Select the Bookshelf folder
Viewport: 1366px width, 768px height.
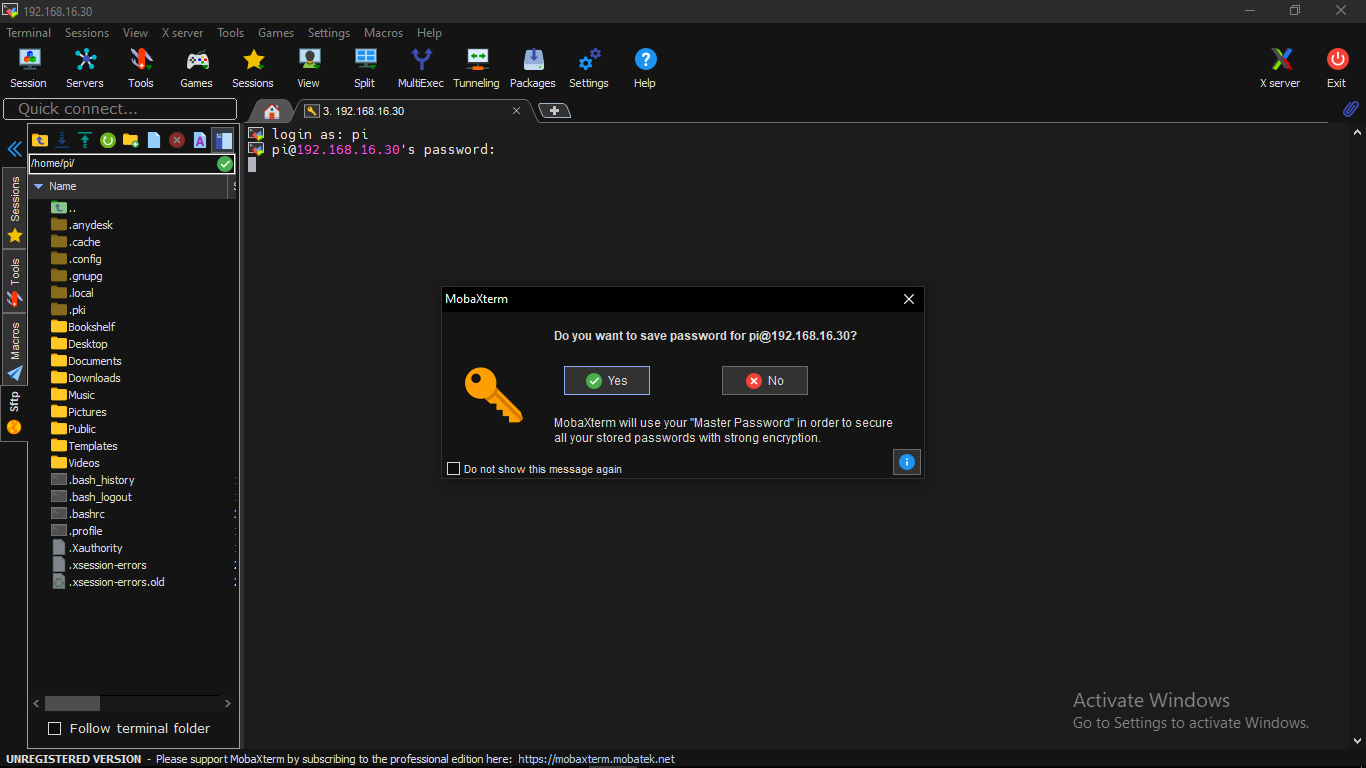coord(83,327)
